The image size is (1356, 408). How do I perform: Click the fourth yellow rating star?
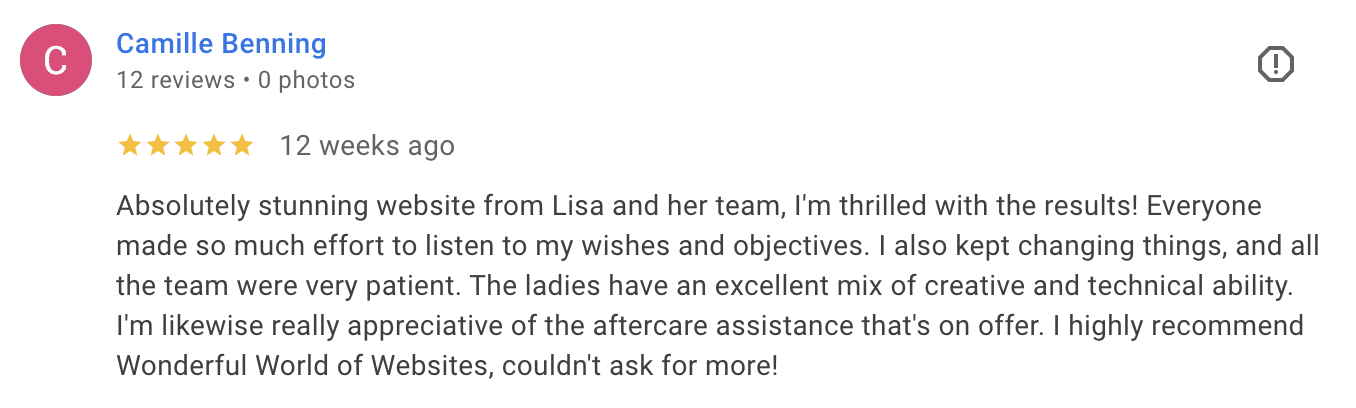pos(214,146)
